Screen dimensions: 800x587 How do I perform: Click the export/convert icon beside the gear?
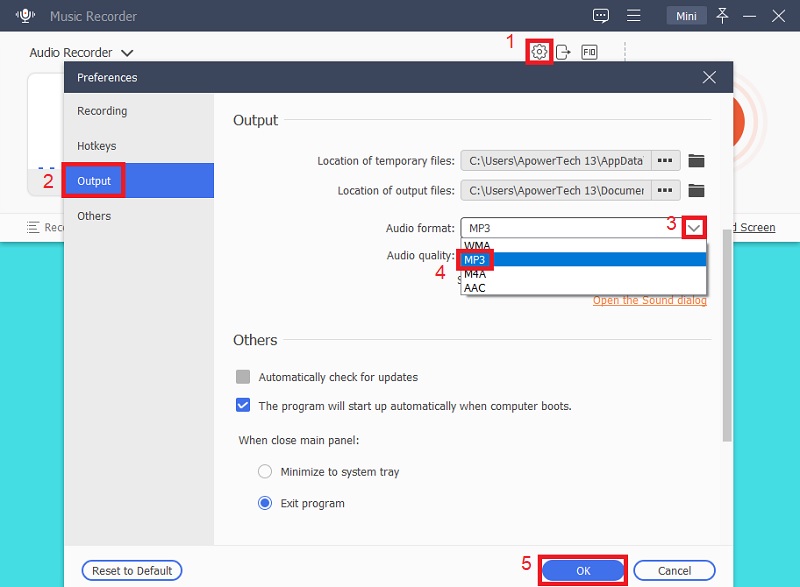[x=563, y=52]
